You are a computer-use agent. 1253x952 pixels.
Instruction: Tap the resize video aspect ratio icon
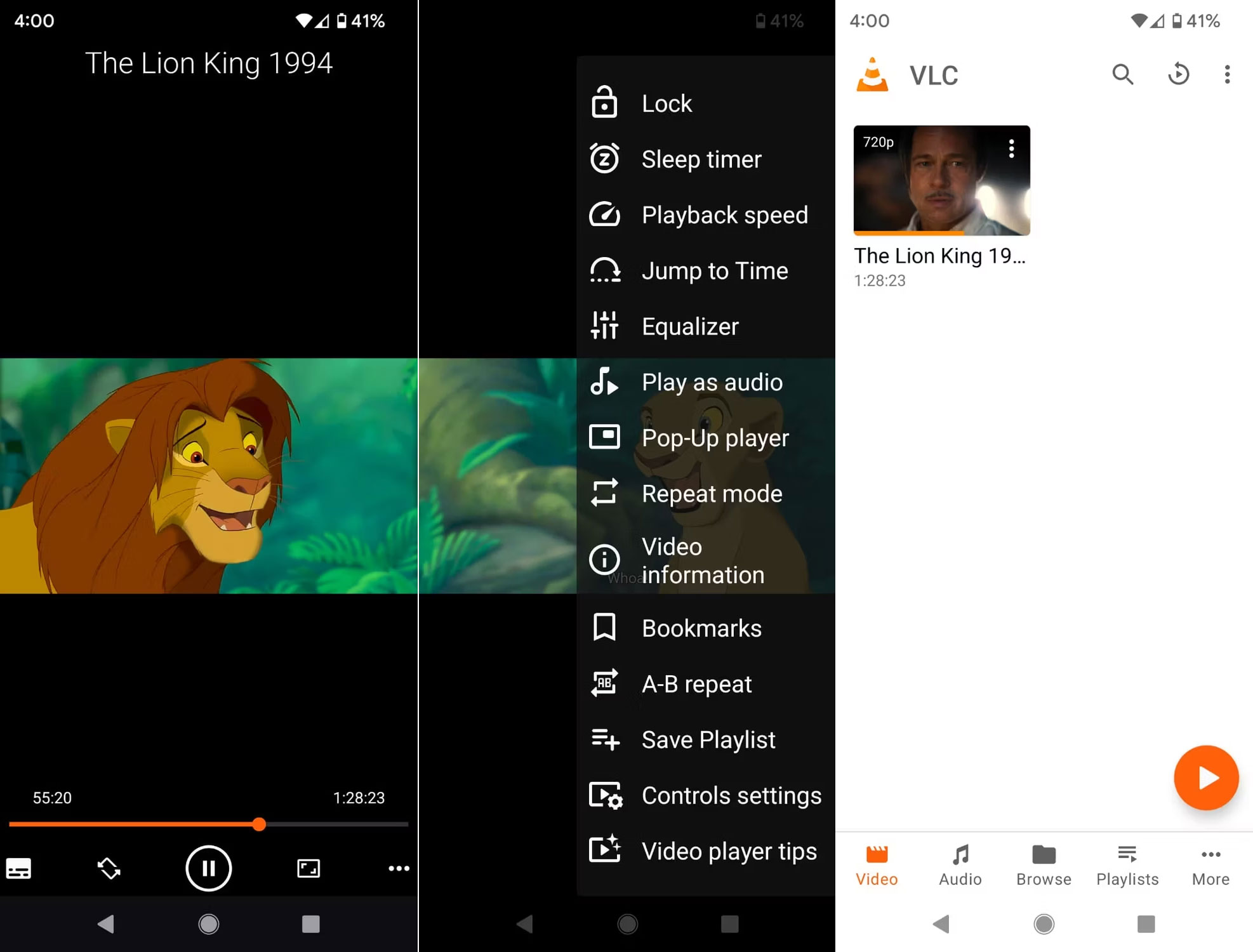point(308,868)
